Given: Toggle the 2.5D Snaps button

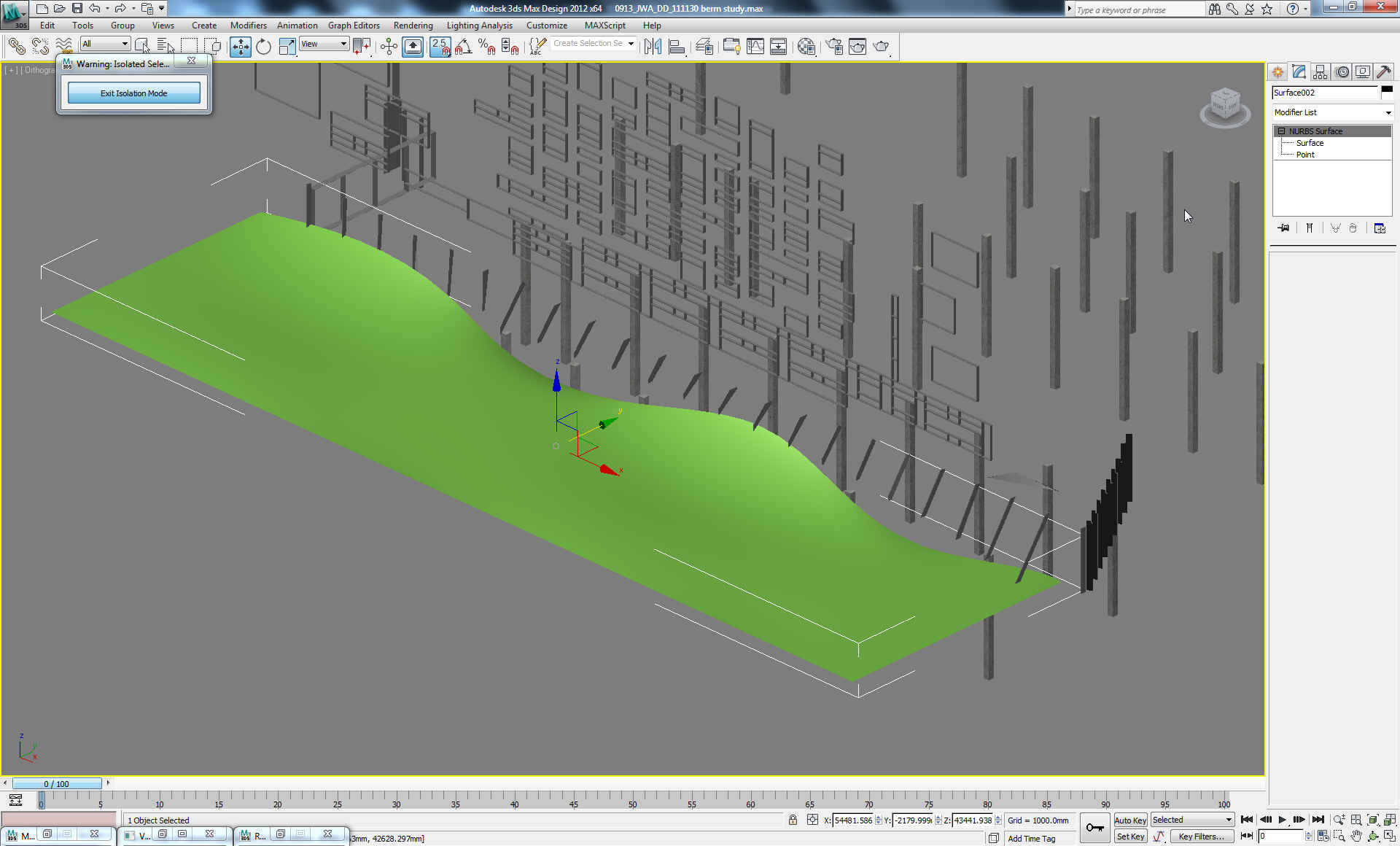Looking at the screenshot, I should 440,47.
